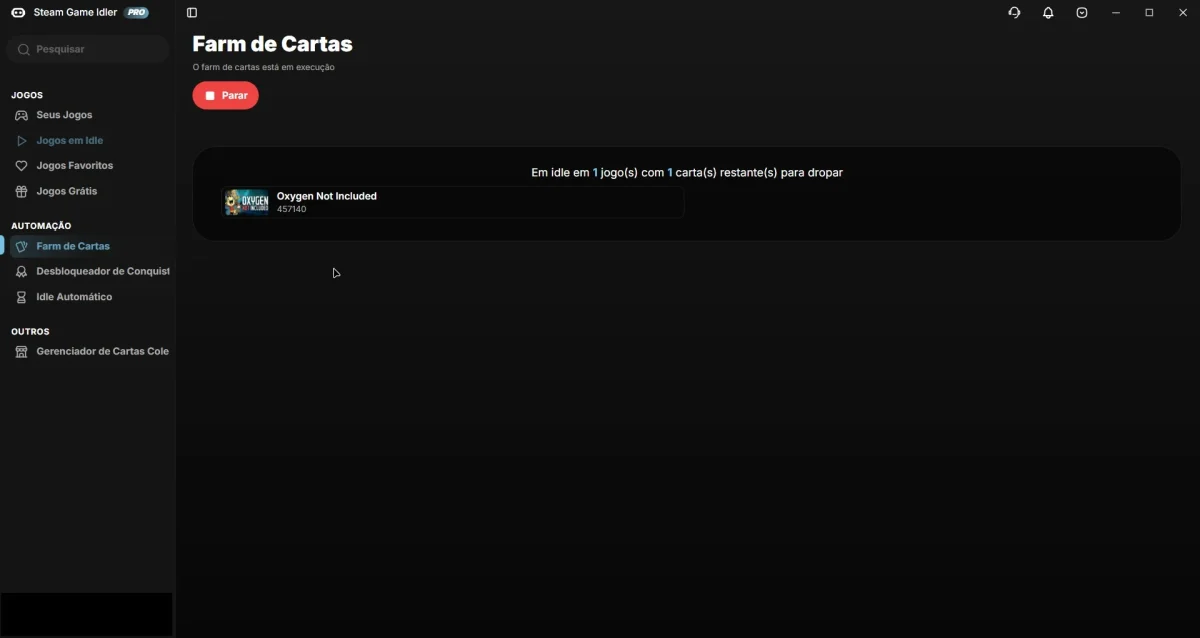
Task: Click the "JOGOS" section header
Action: pyautogui.click(x=27, y=95)
